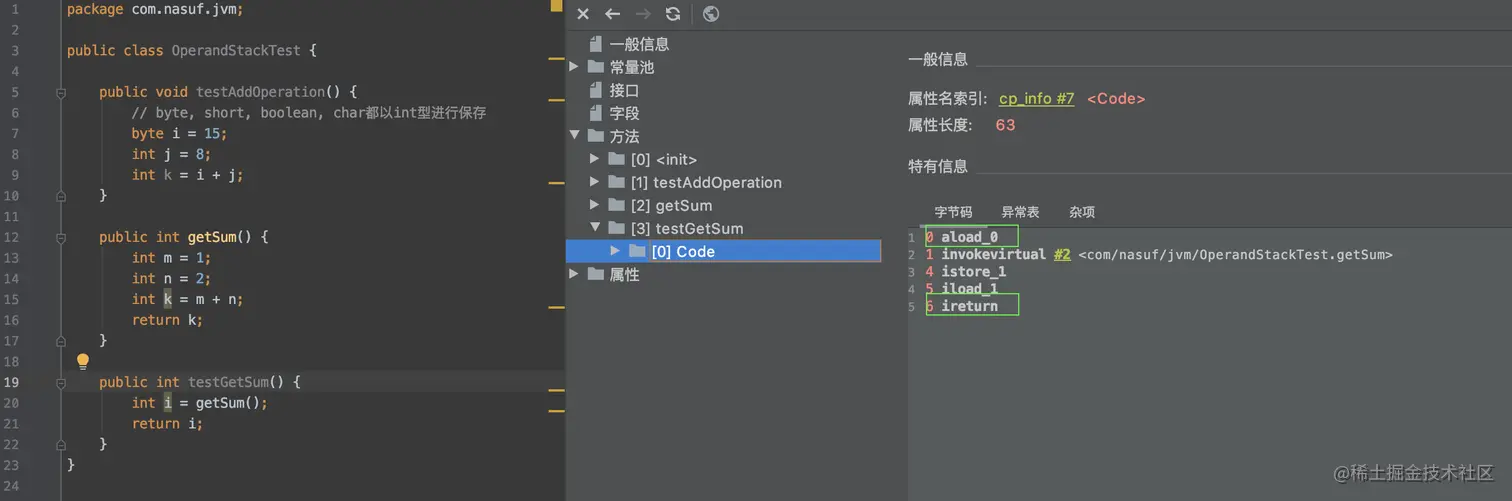The width and height of the screenshot is (1512, 501).
Task: Click the return k statement
Action: tap(167, 320)
